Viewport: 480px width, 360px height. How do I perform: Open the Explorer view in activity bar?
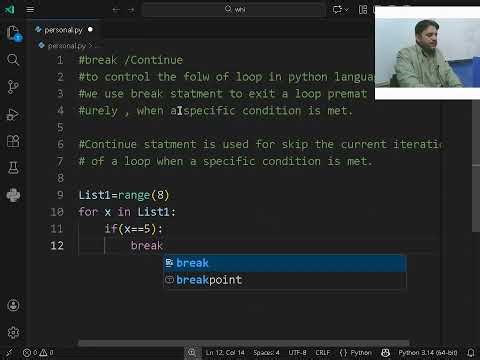click(x=14, y=33)
